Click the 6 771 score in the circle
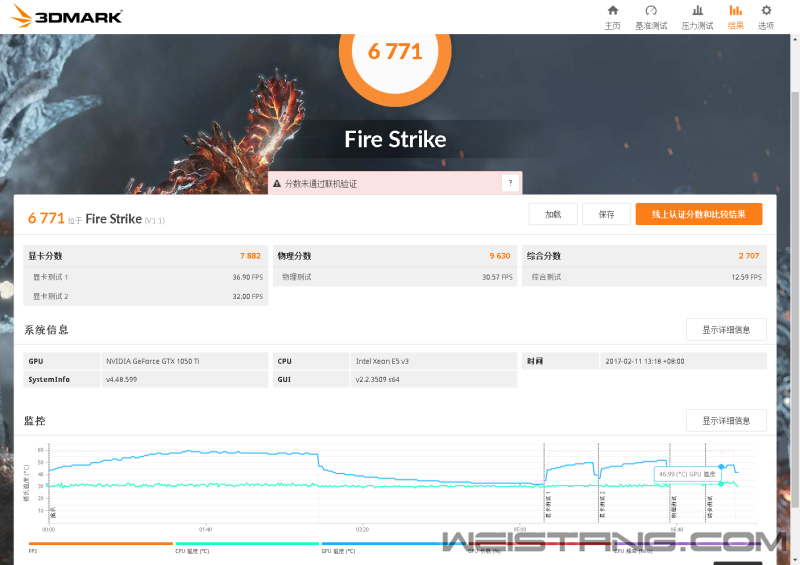This screenshot has width=800, height=565. point(395,52)
